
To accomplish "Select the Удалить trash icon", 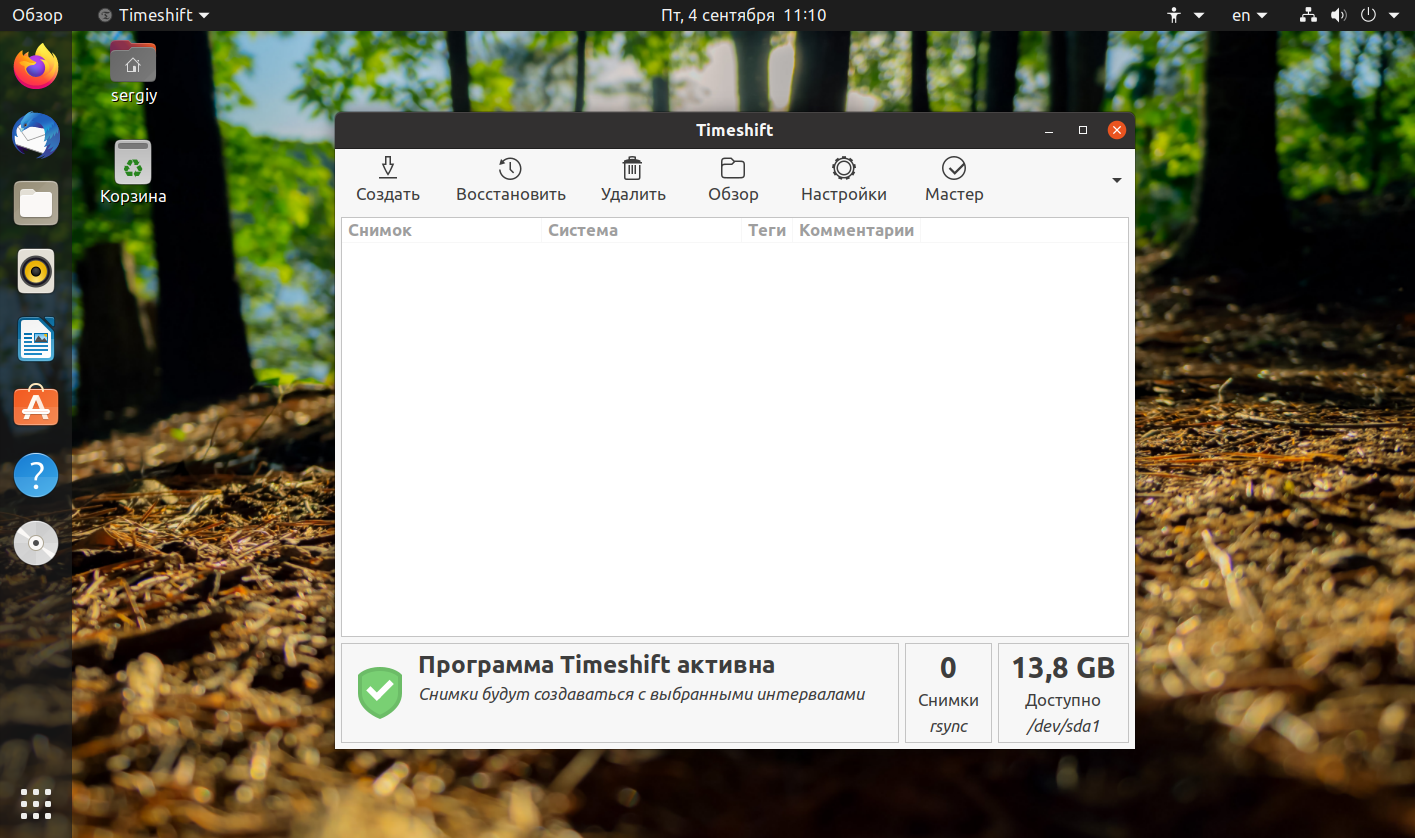I will click(632, 168).
